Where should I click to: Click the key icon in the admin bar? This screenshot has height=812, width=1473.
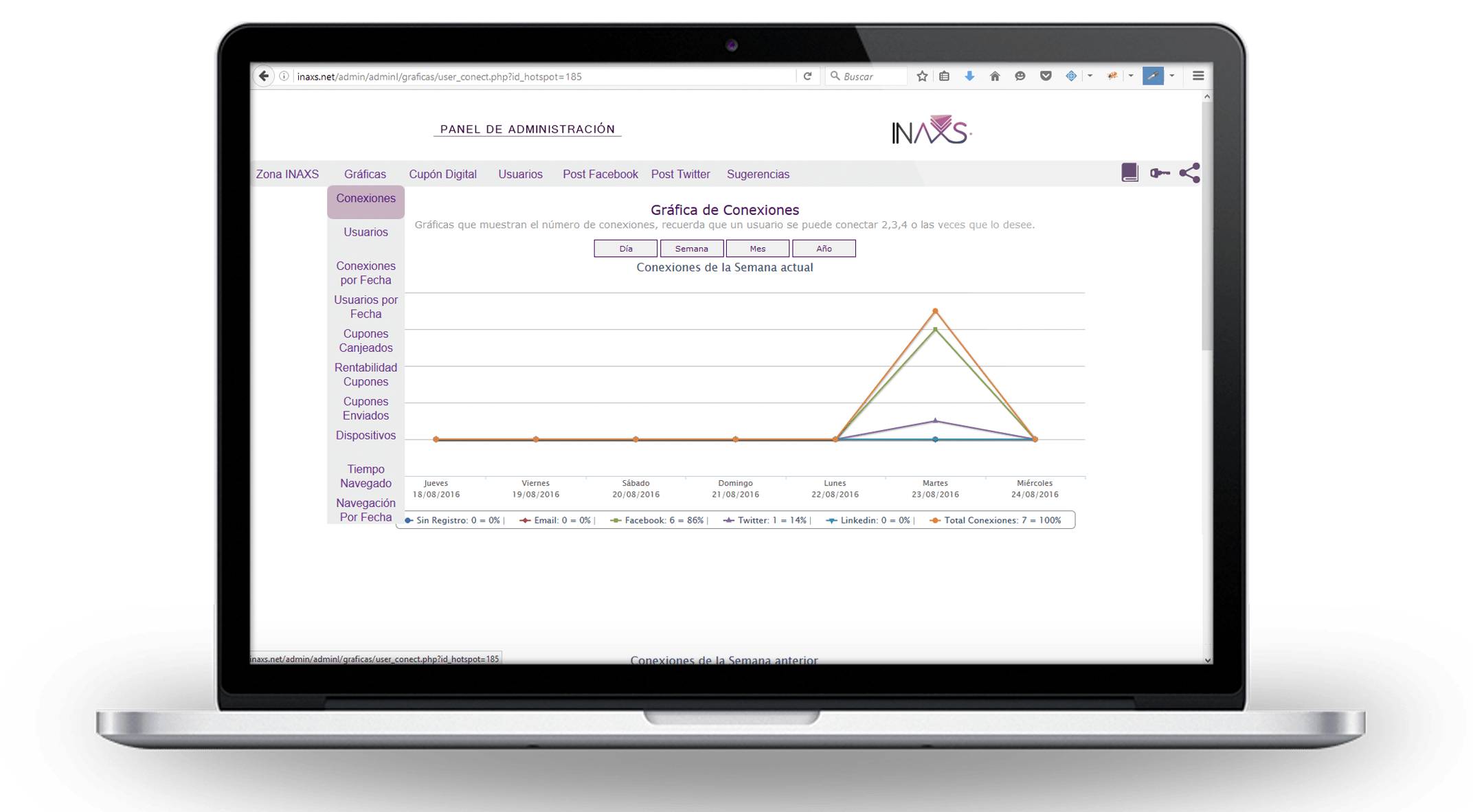[1160, 173]
